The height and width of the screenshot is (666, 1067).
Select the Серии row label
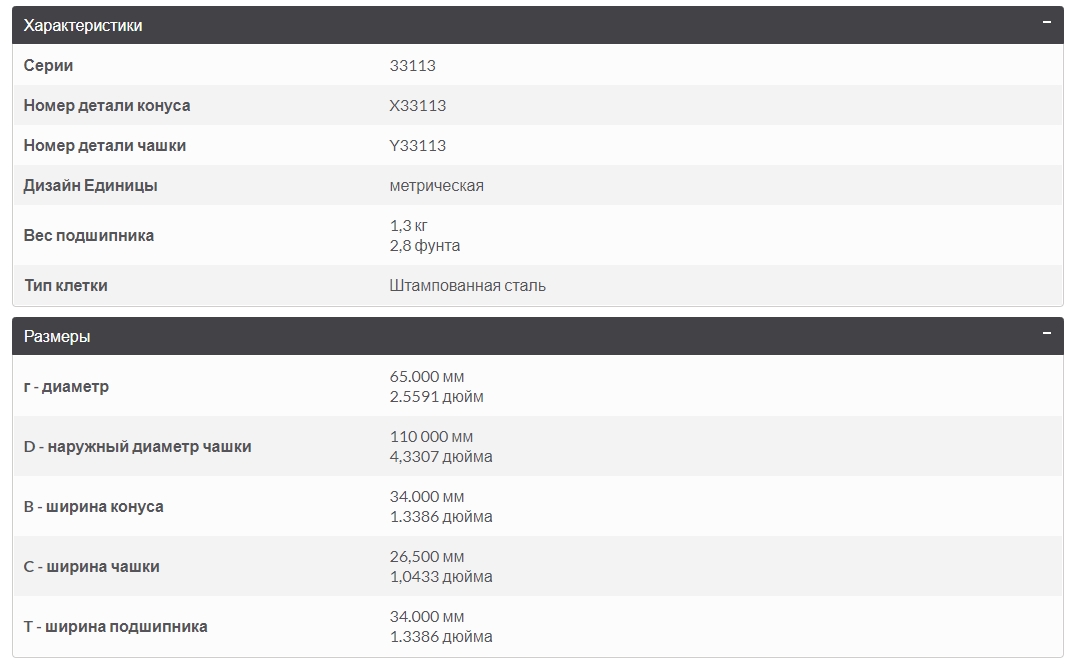[48, 66]
